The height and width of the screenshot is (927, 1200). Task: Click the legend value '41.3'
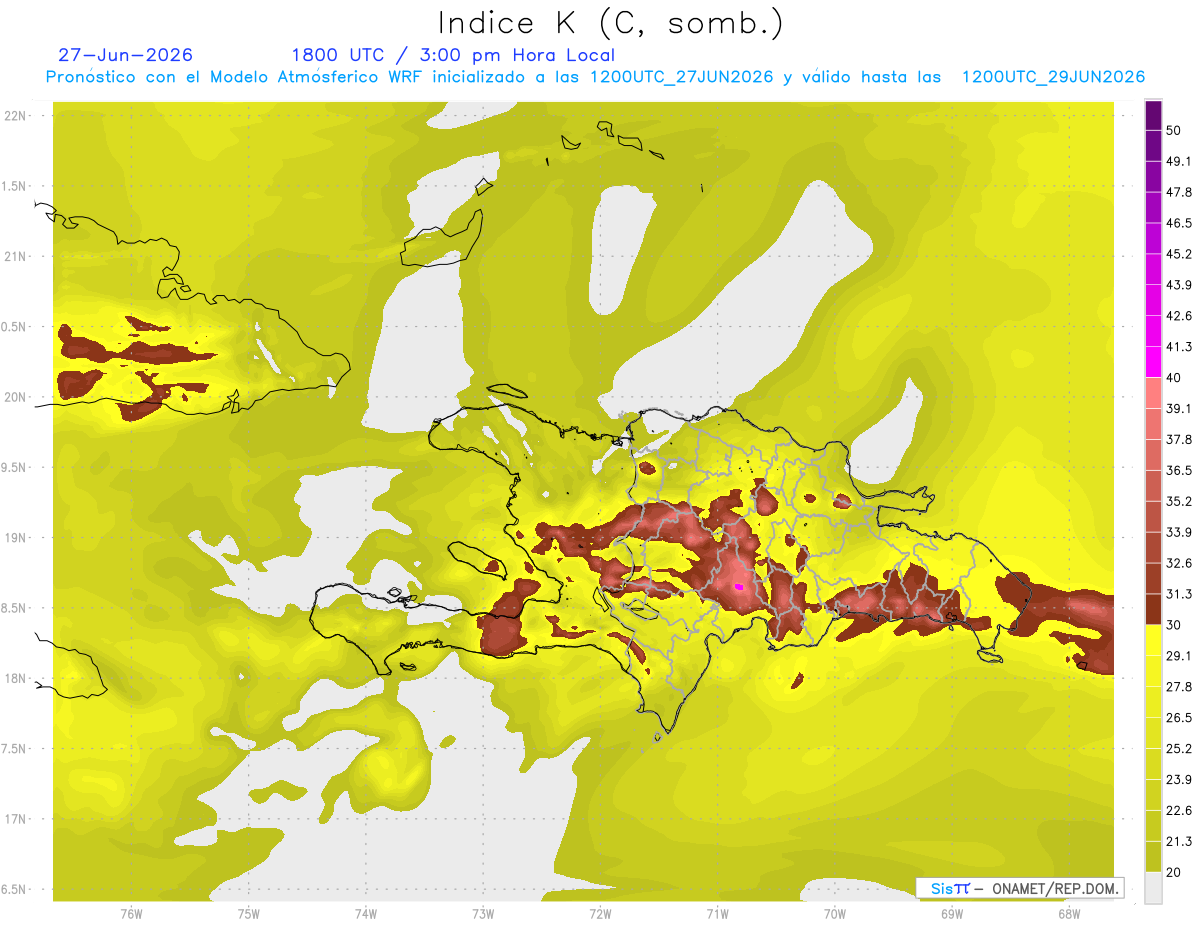1179,348
